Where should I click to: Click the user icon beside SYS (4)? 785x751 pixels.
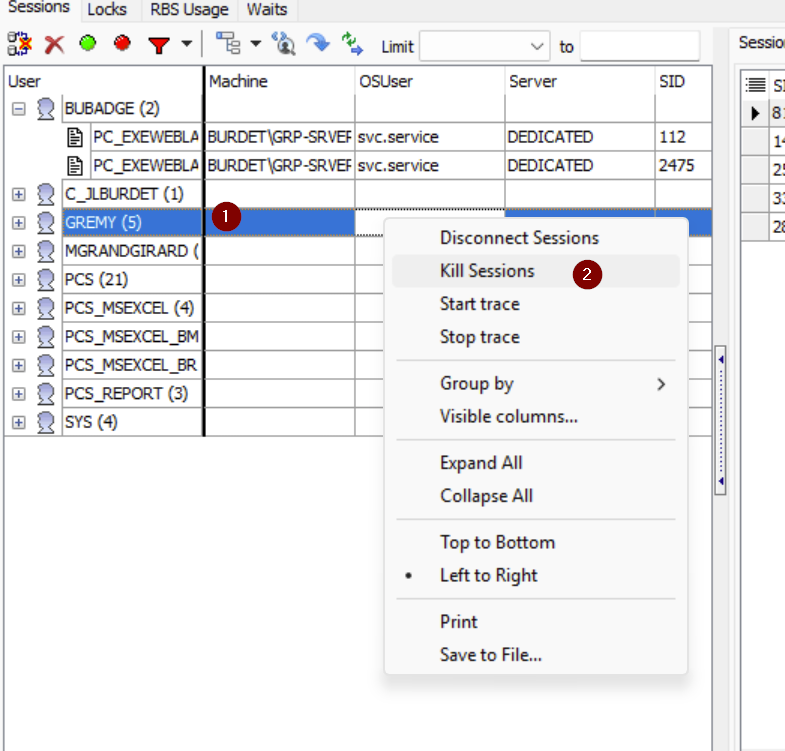(46, 423)
